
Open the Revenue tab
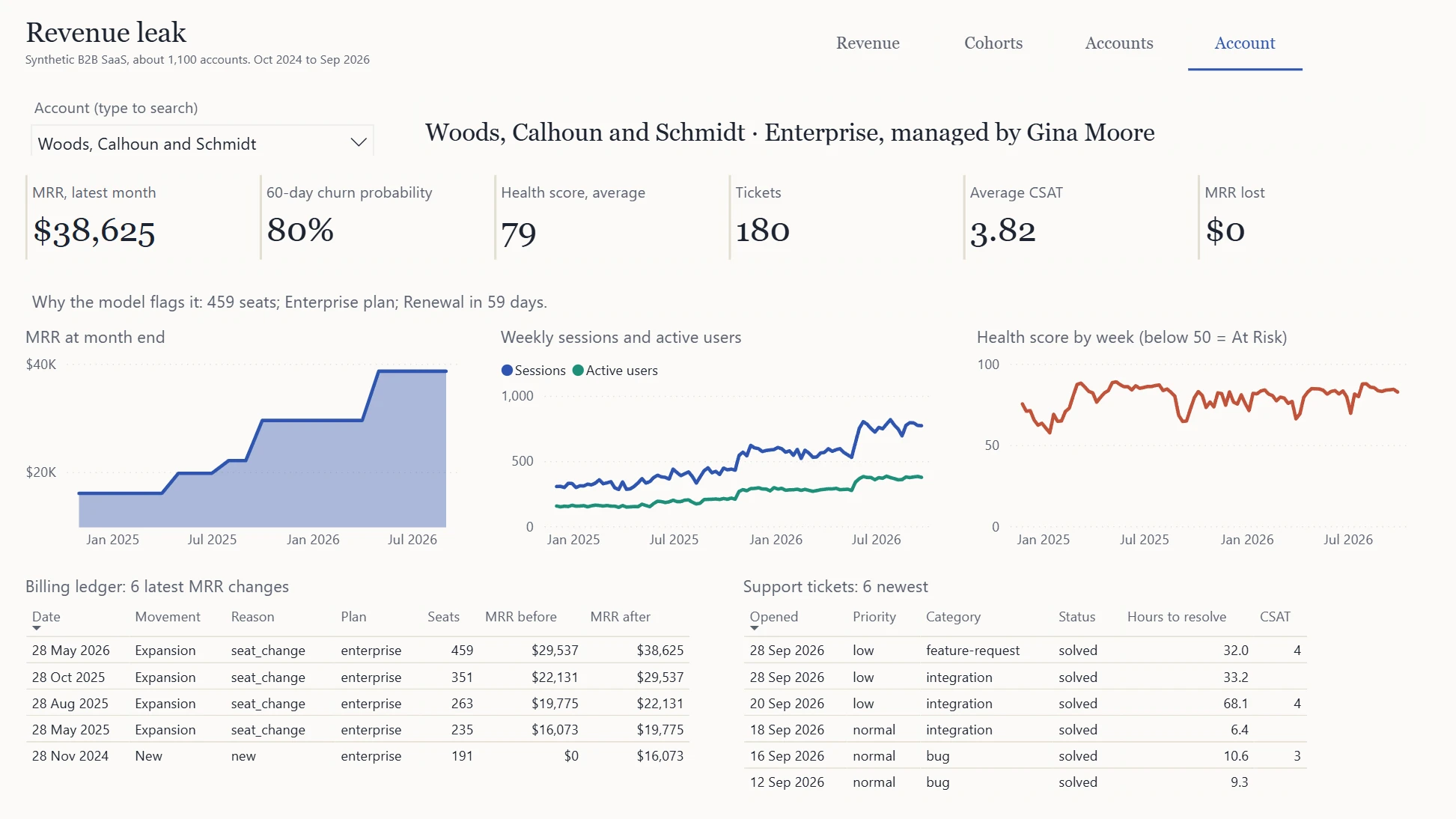click(x=868, y=43)
